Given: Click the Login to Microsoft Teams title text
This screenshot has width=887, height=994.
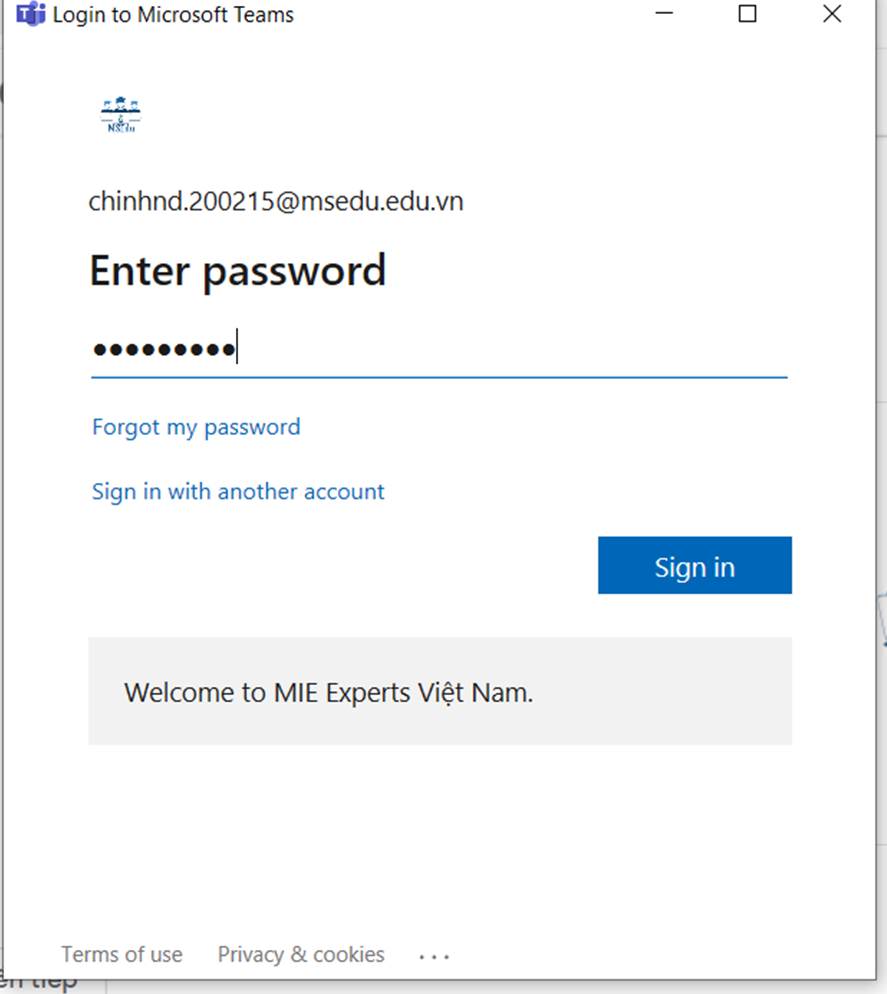Looking at the screenshot, I should (x=173, y=15).
